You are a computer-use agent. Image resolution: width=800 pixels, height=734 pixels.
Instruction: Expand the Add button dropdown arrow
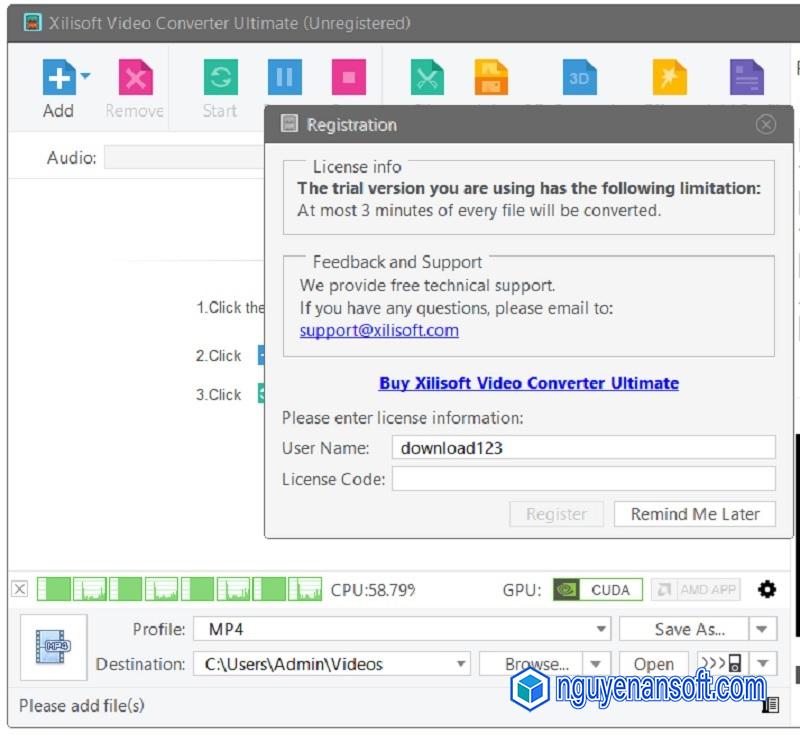(86, 76)
